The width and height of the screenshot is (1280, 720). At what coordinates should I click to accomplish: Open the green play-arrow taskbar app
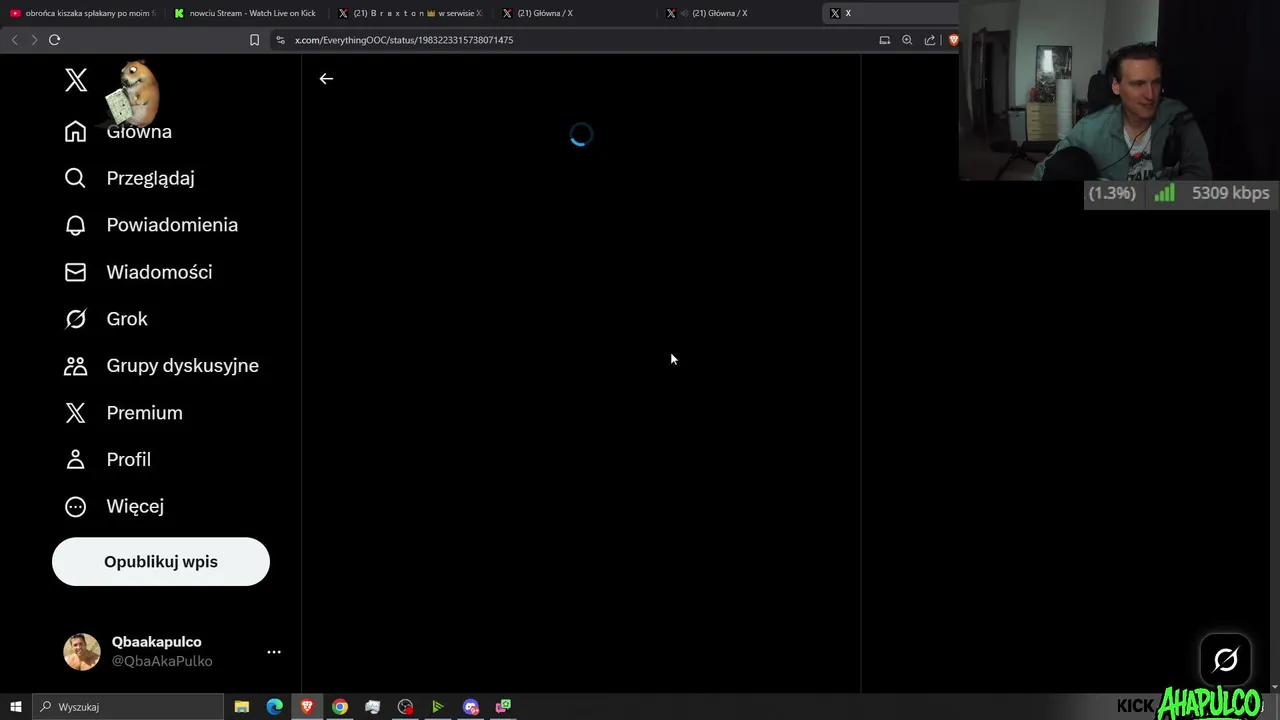tap(438, 707)
